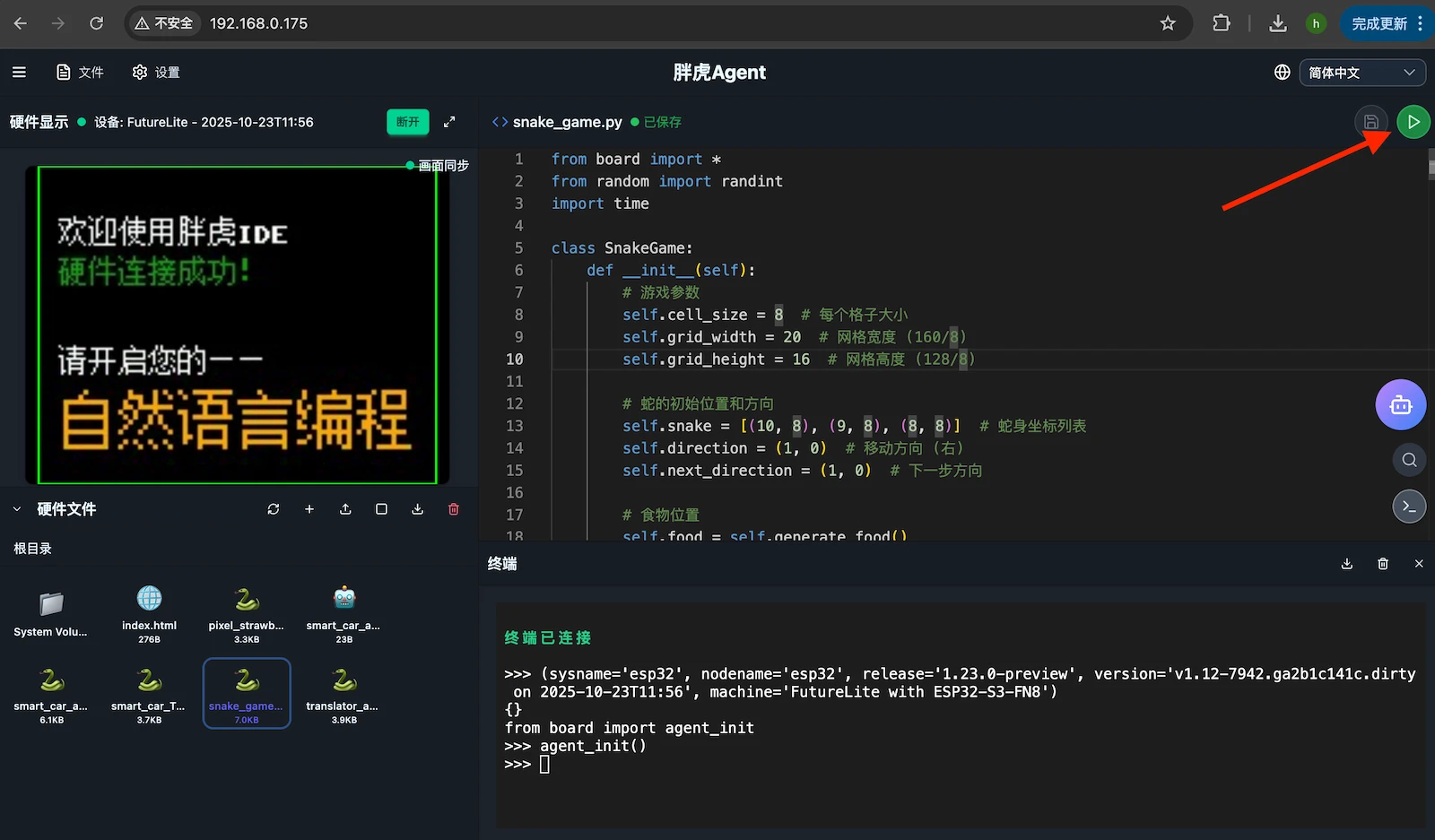Download the terminal log

coord(1346,563)
